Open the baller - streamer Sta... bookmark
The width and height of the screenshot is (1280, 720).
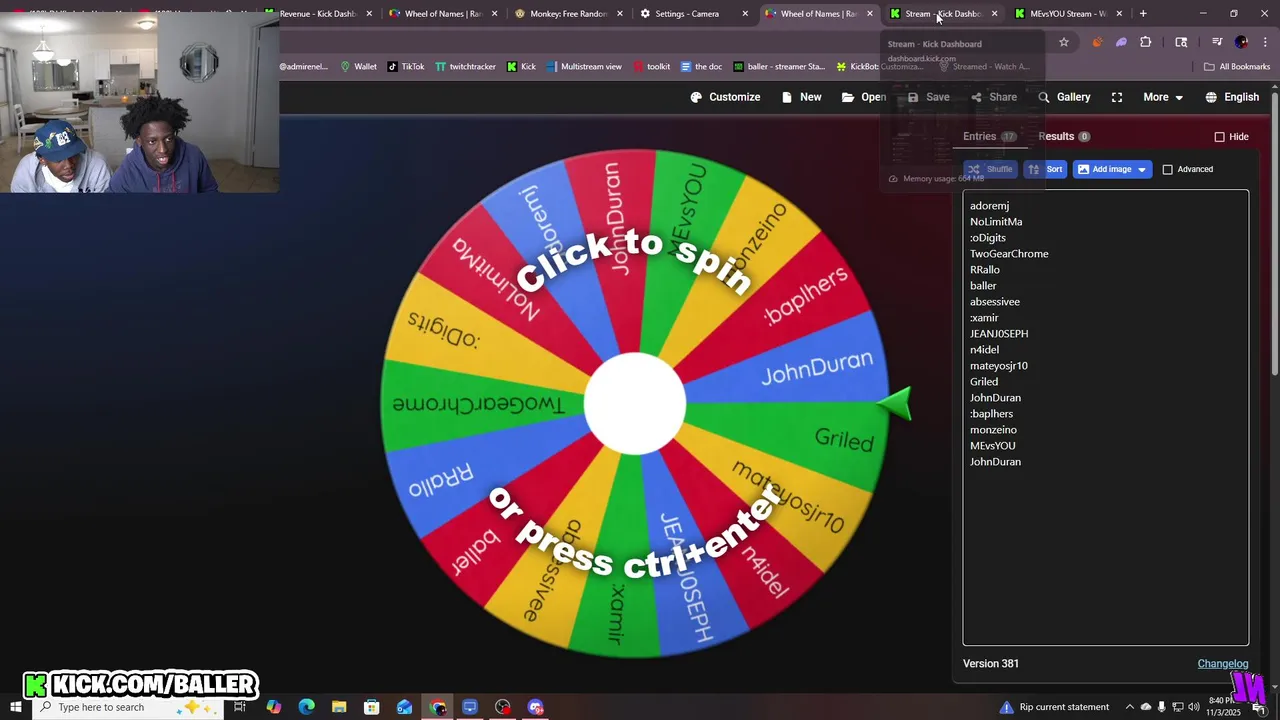(779, 67)
